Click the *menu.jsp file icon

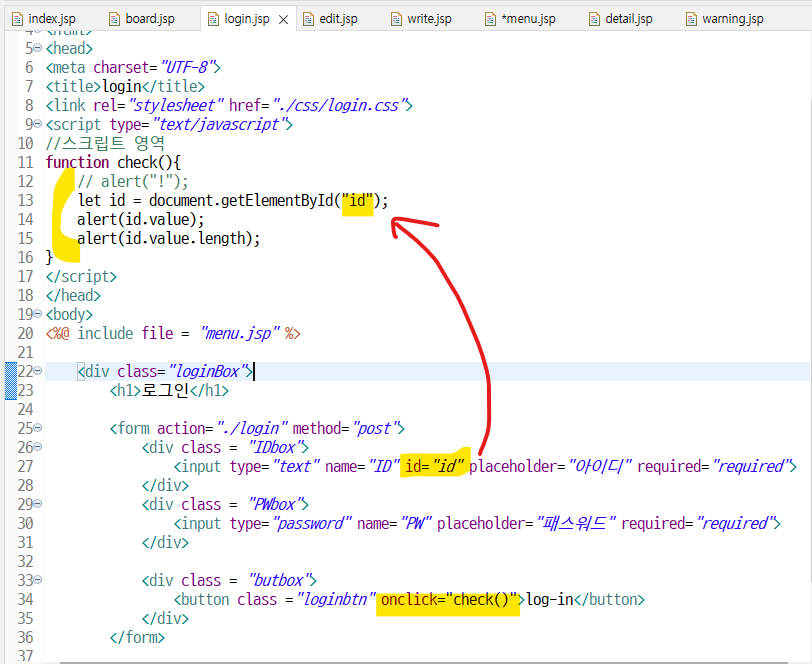click(x=490, y=20)
